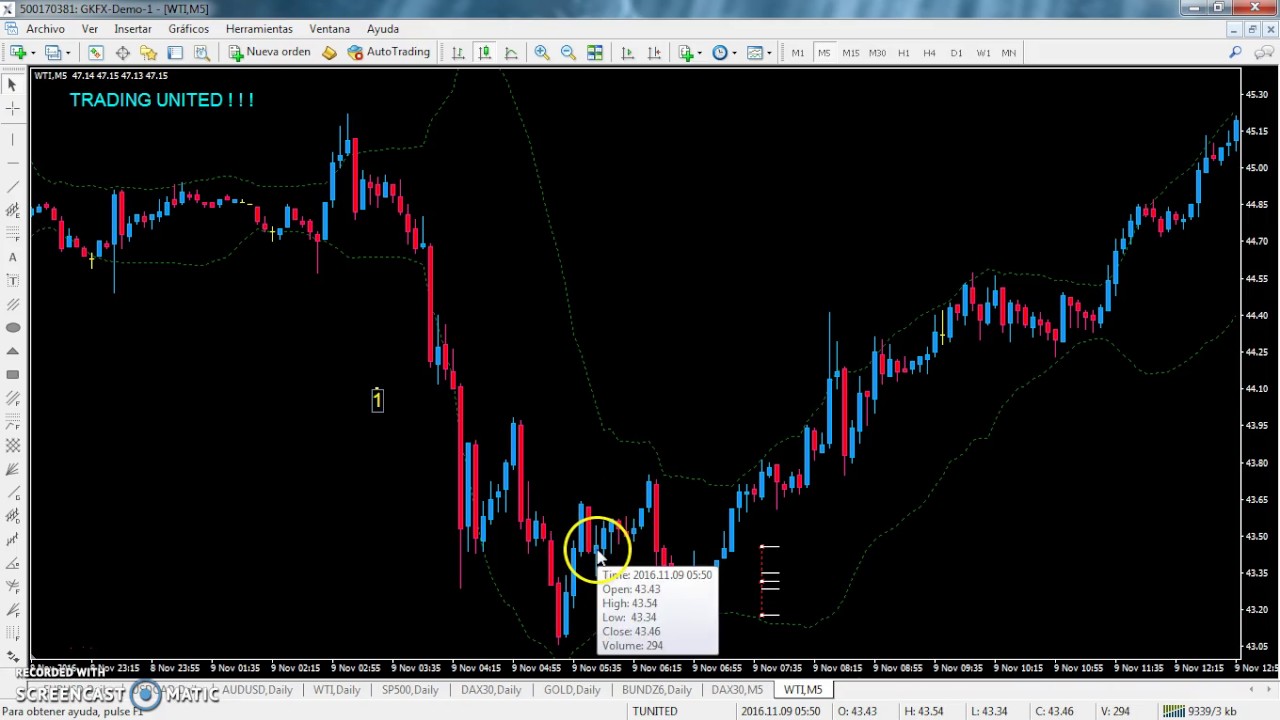Click the TUNITED profile in status bar
The image size is (1280, 720).
click(655, 711)
